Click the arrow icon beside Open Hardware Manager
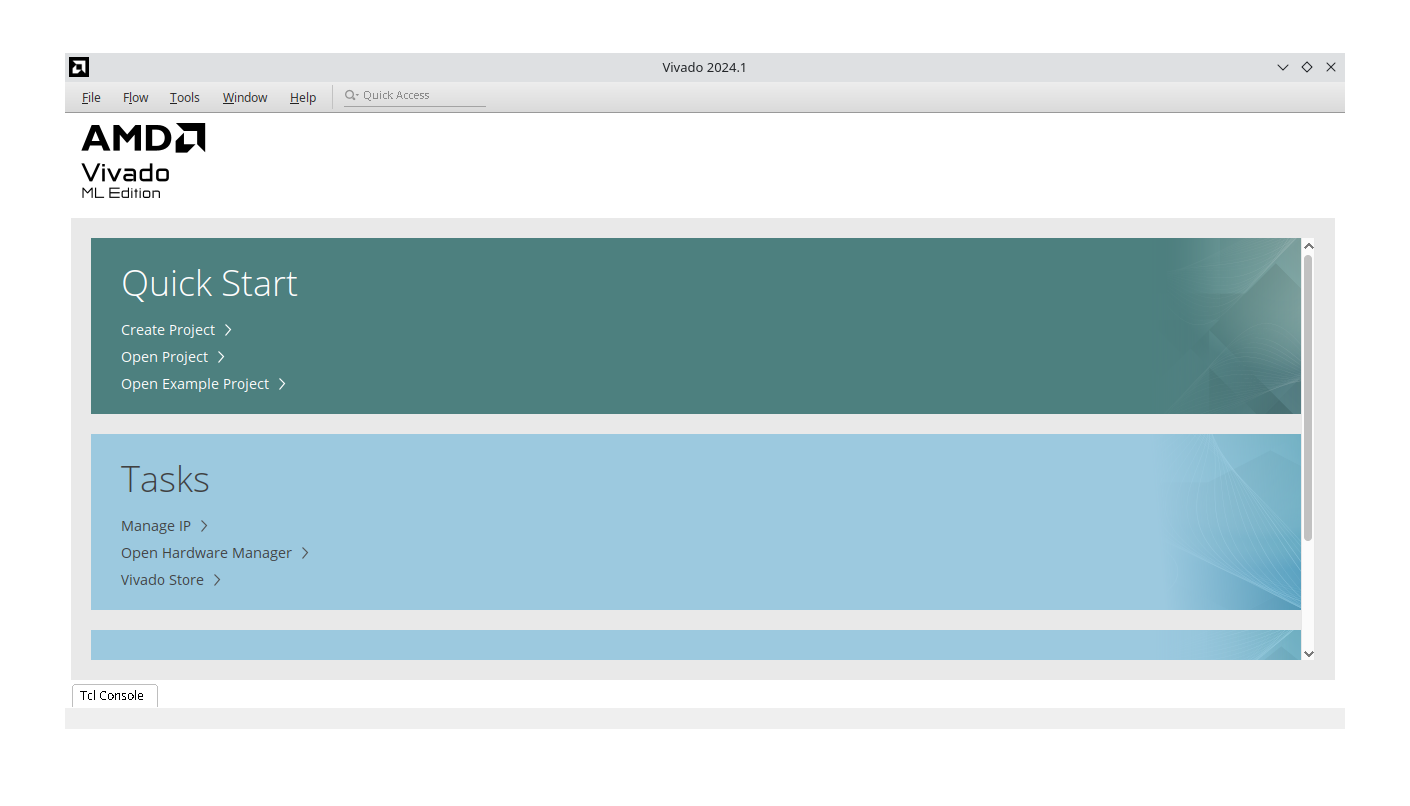1410x806 pixels. coord(307,552)
